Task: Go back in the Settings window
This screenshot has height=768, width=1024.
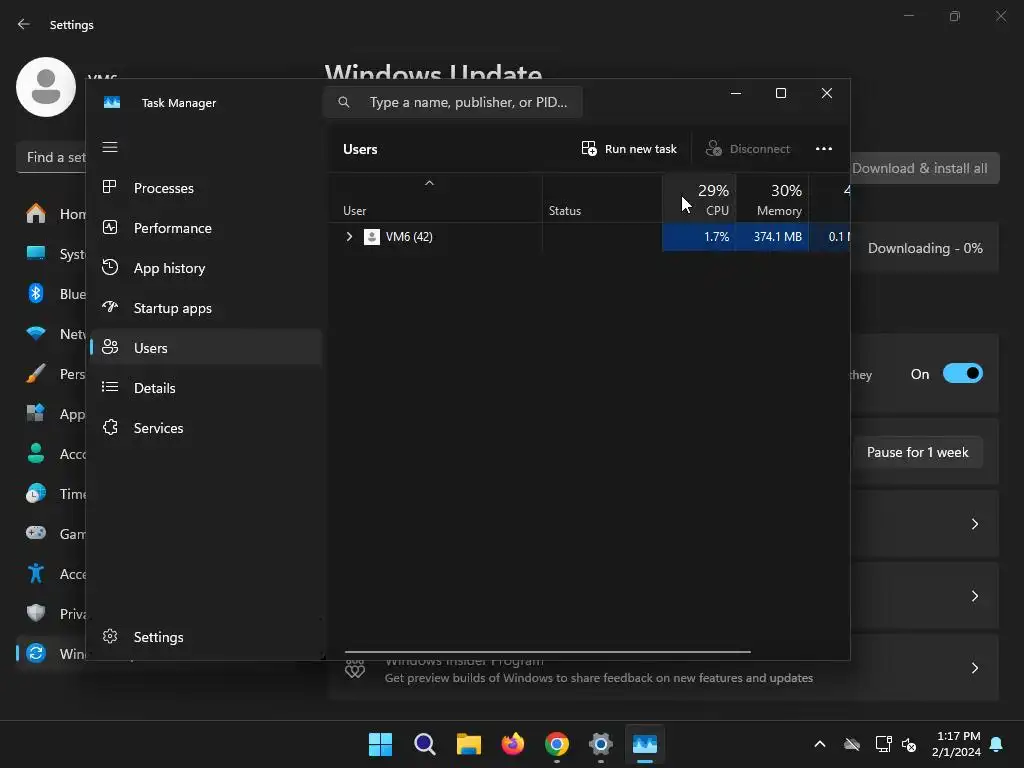Action: [24, 24]
